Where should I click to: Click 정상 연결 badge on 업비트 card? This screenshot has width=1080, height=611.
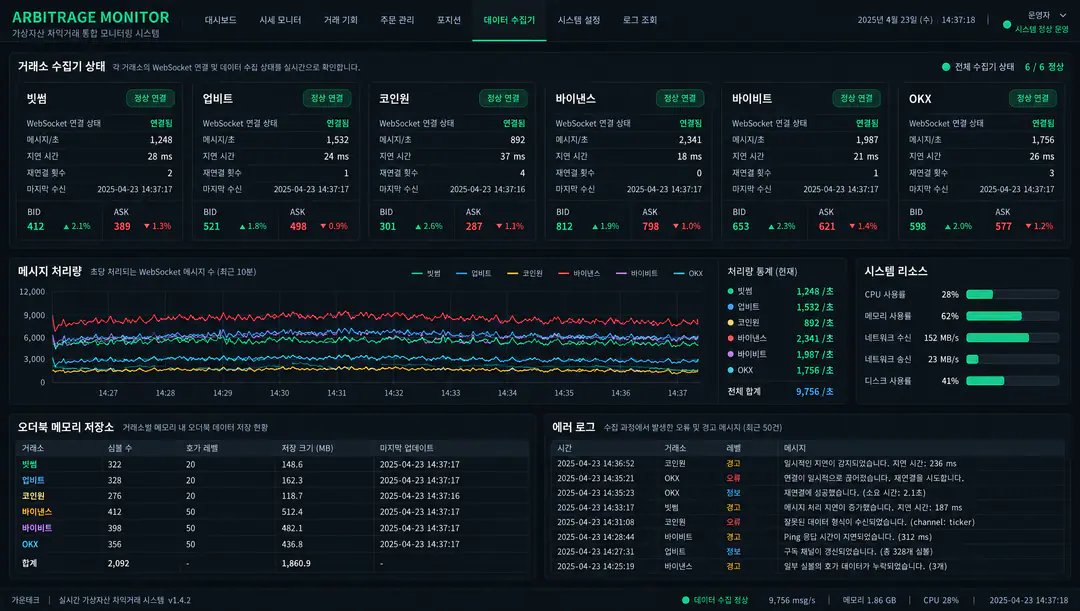pos(326,99)
